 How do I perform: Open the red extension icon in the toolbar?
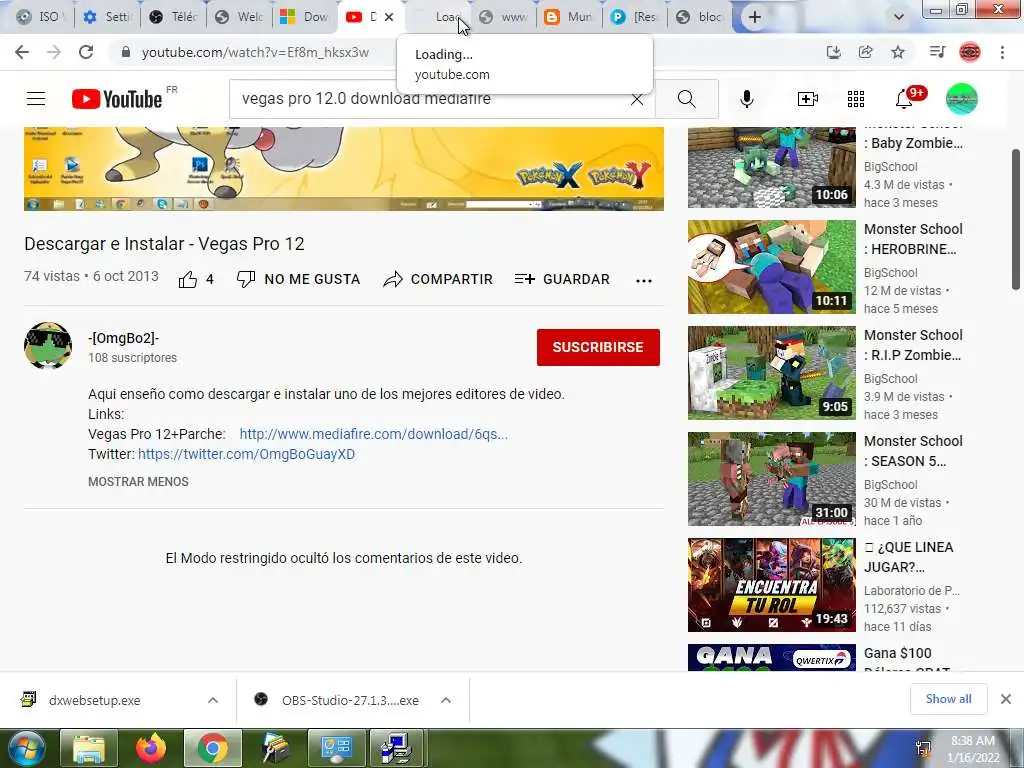point(970,52)
